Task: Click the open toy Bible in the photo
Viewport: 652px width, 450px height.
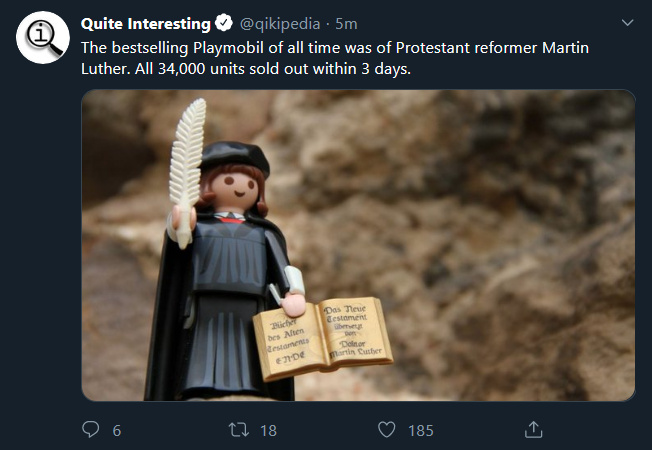Action: [x=323, y=338]
